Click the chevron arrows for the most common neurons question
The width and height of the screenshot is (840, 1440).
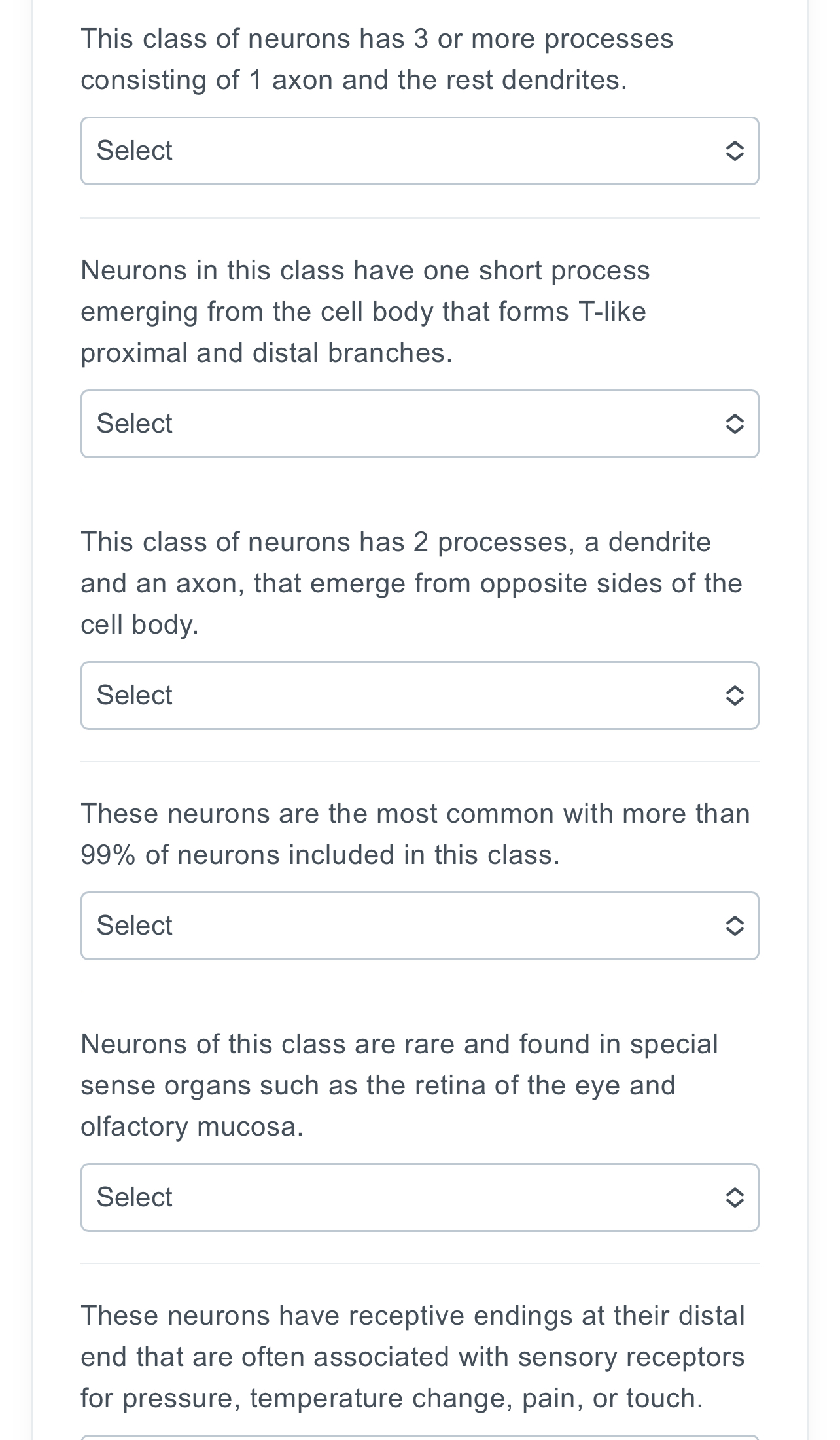coord(734,926)
